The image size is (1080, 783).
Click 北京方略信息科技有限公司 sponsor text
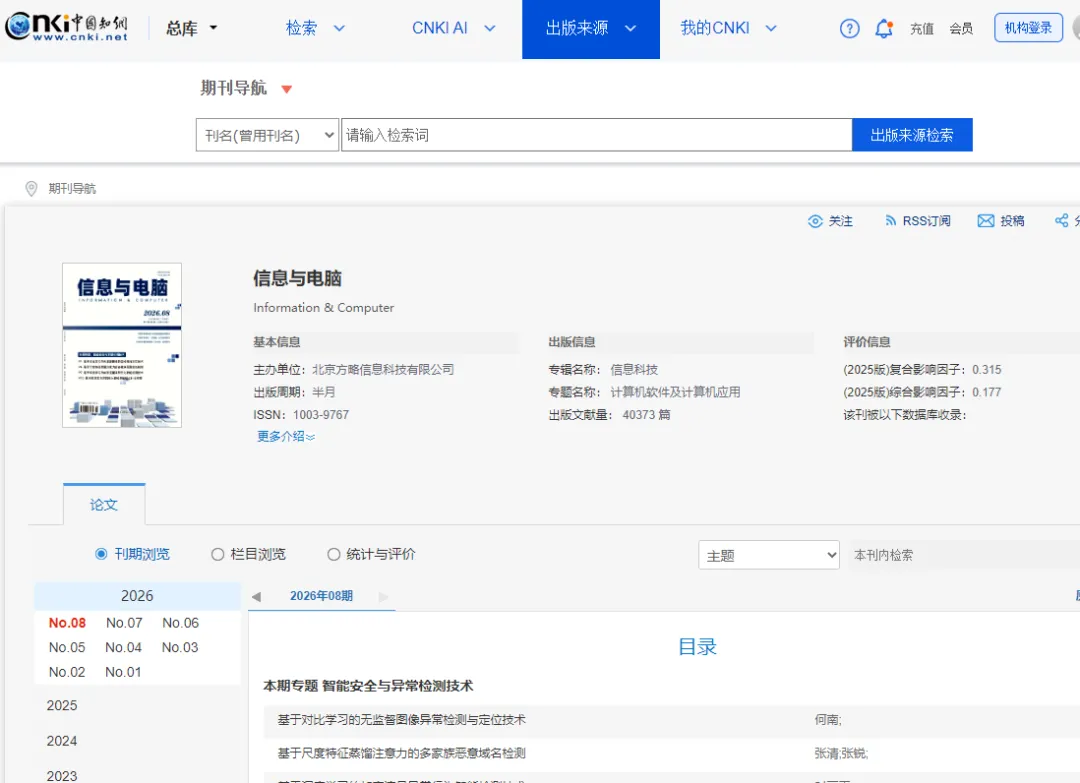pos(383,370)
